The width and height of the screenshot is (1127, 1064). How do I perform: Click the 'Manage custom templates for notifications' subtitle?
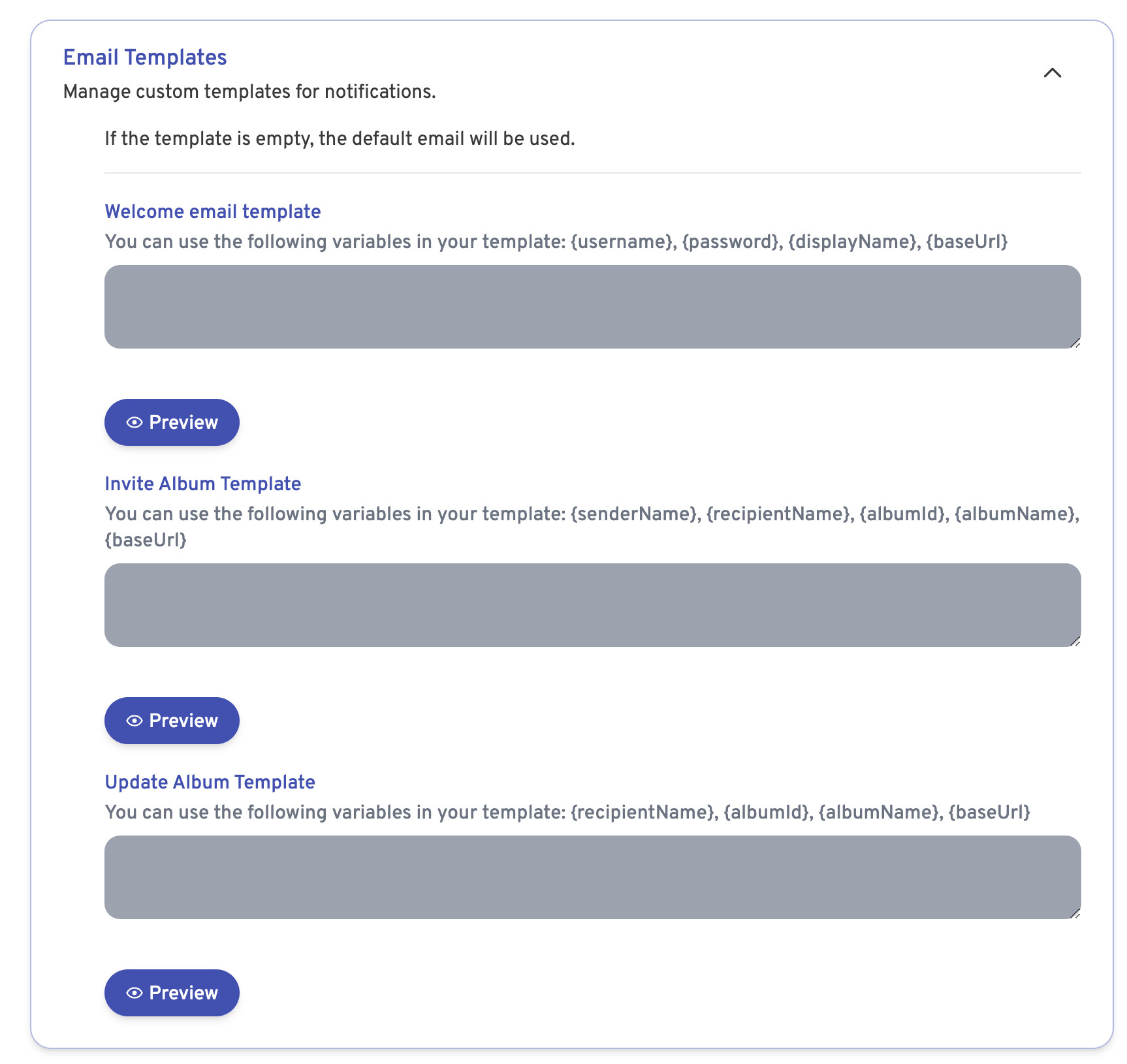point(249,91)
